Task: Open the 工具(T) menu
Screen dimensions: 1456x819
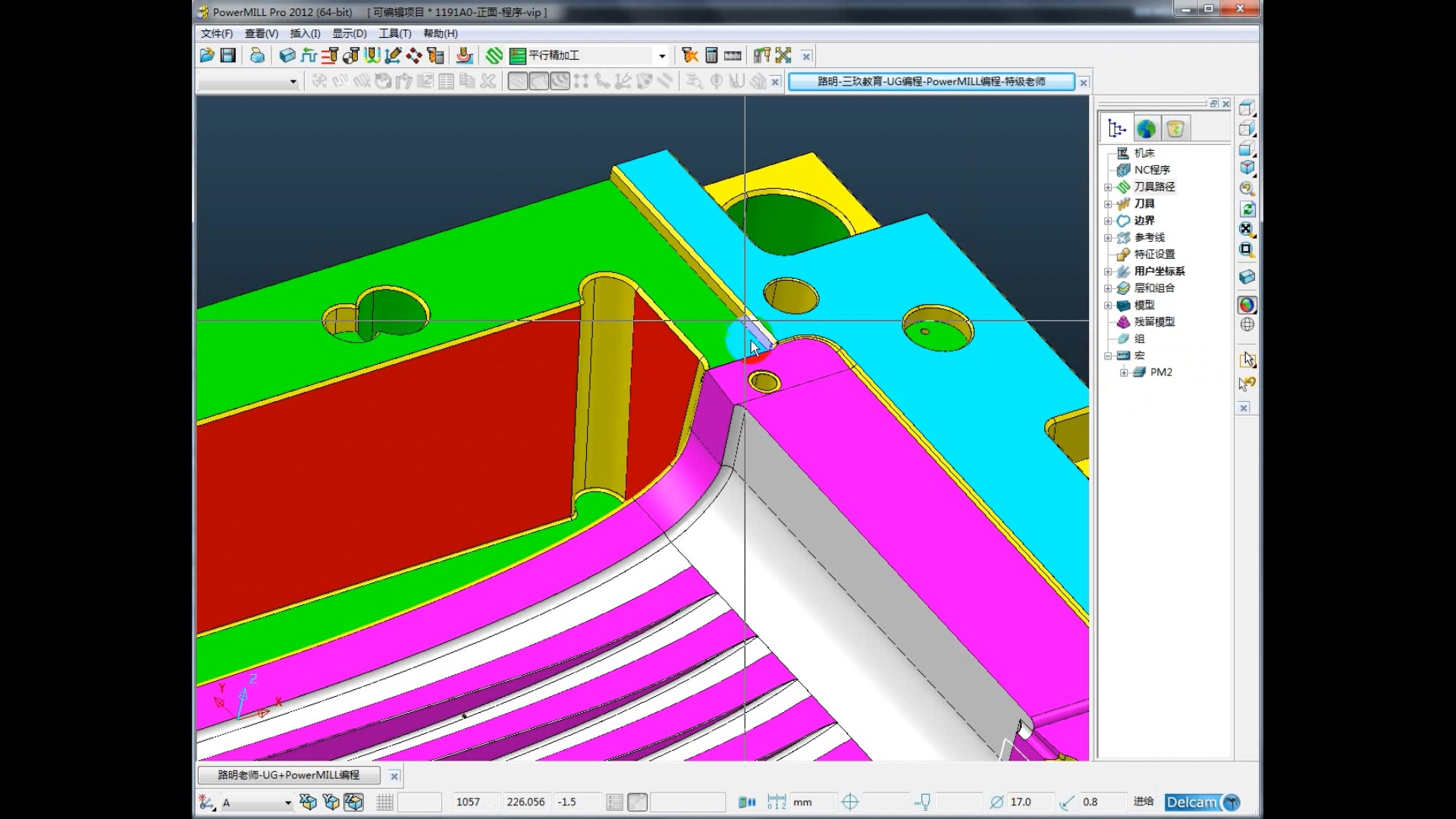Action: 394,33
